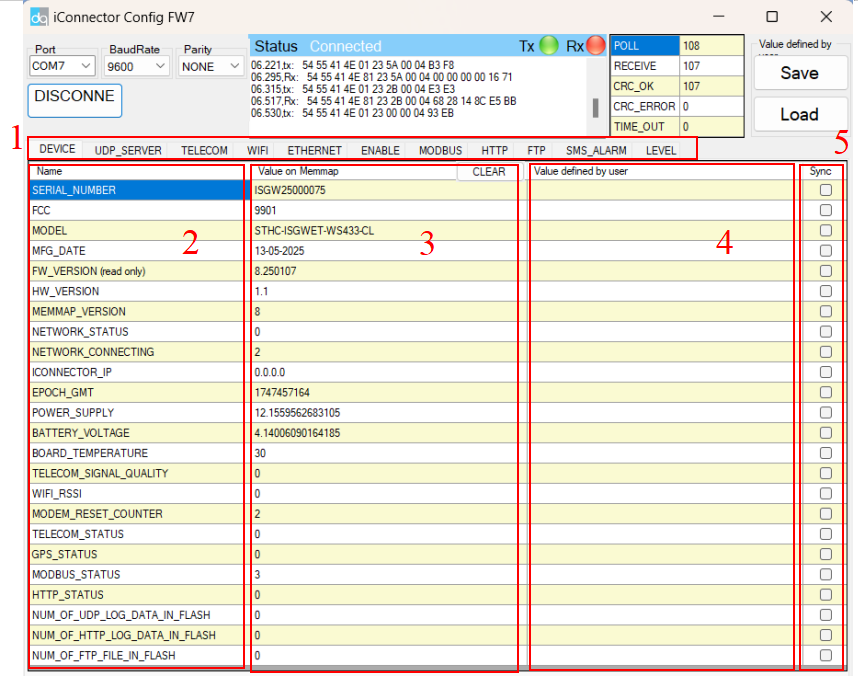Click the Connected status text
858x678 pixels.
(346, 47)
